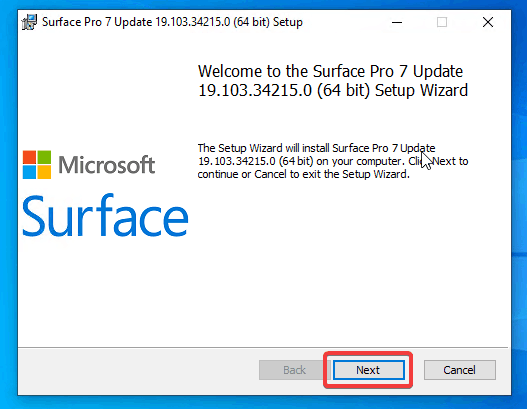
Task: Click the yellow square of the Microsoft logo
Action: coord(44,172)
